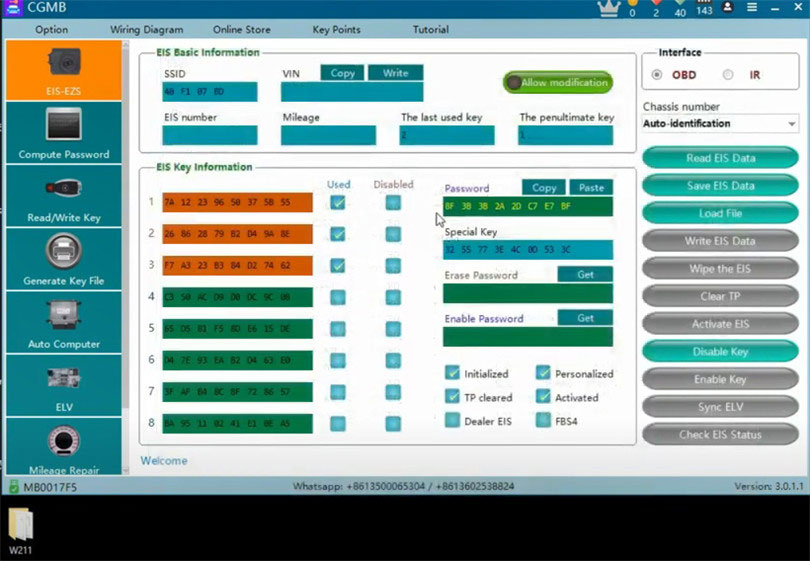Open the Generate Key File module

64,259
